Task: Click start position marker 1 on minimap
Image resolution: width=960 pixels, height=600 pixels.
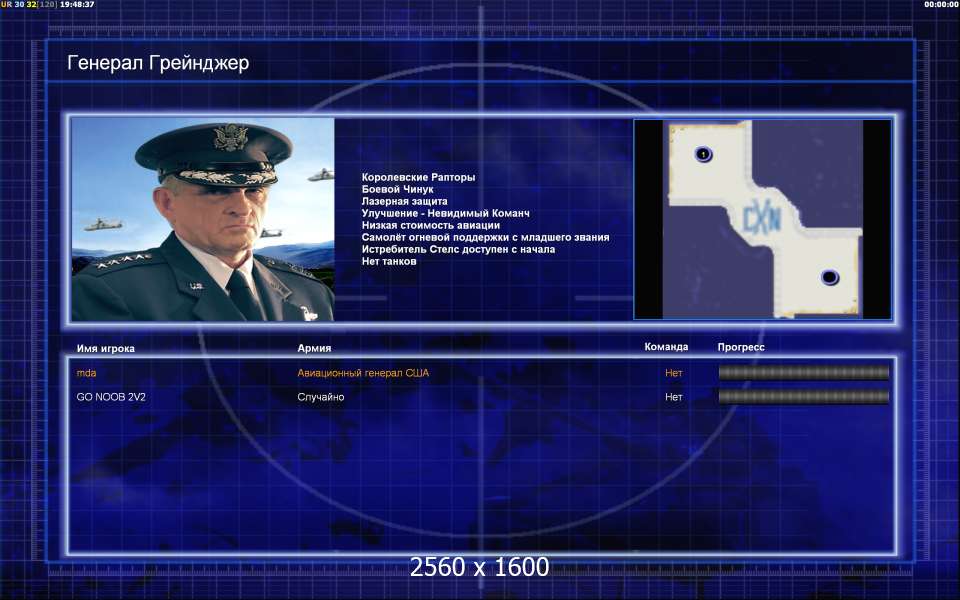Action: pyautogui.click(x=703, y=154)
